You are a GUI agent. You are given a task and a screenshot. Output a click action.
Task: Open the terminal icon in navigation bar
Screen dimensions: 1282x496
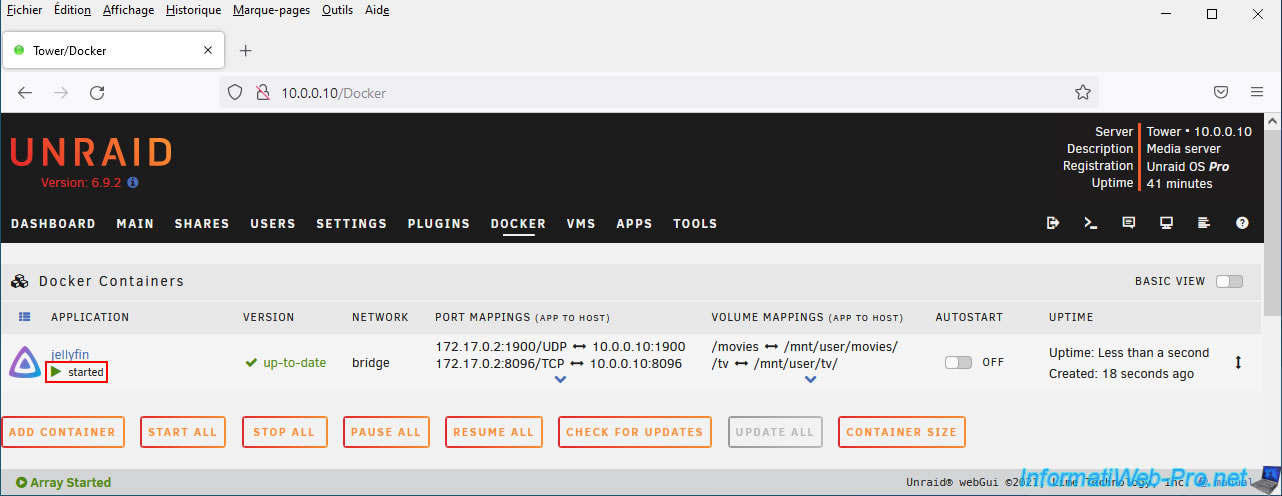point(1091,223)
